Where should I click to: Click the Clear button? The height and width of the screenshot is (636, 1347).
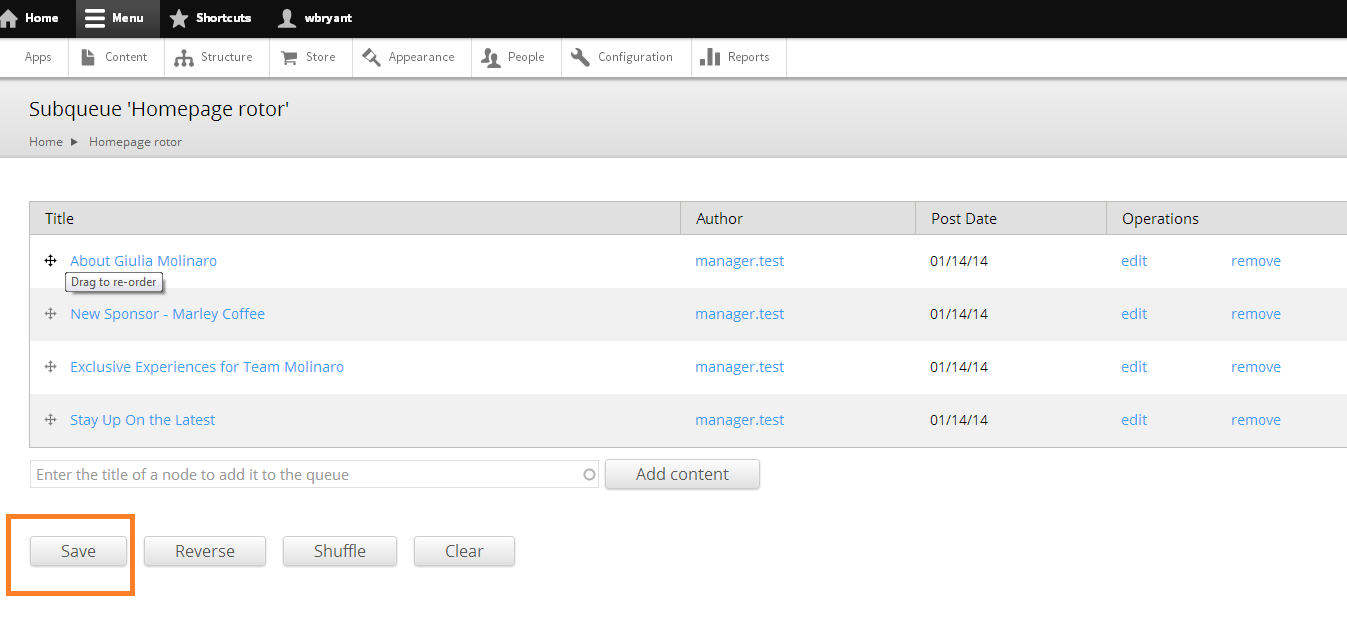point(464,551)
